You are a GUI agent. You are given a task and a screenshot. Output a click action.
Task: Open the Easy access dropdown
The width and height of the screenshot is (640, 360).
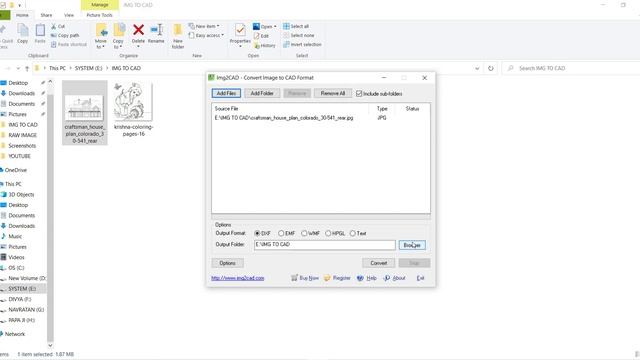(206, 36)
